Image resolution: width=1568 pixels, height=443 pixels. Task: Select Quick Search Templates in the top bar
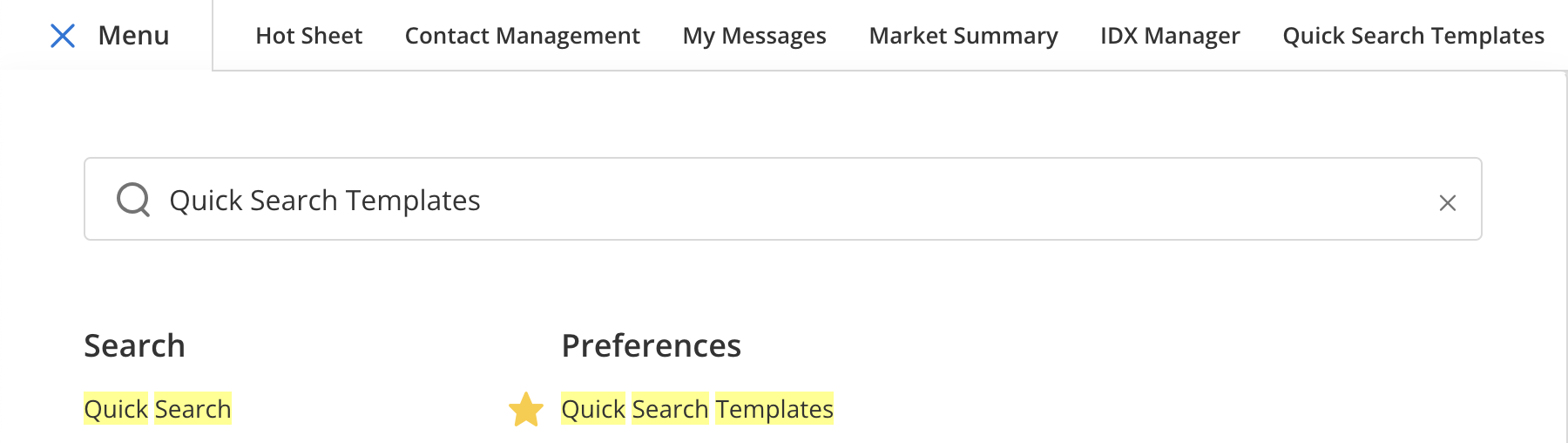1413,36
